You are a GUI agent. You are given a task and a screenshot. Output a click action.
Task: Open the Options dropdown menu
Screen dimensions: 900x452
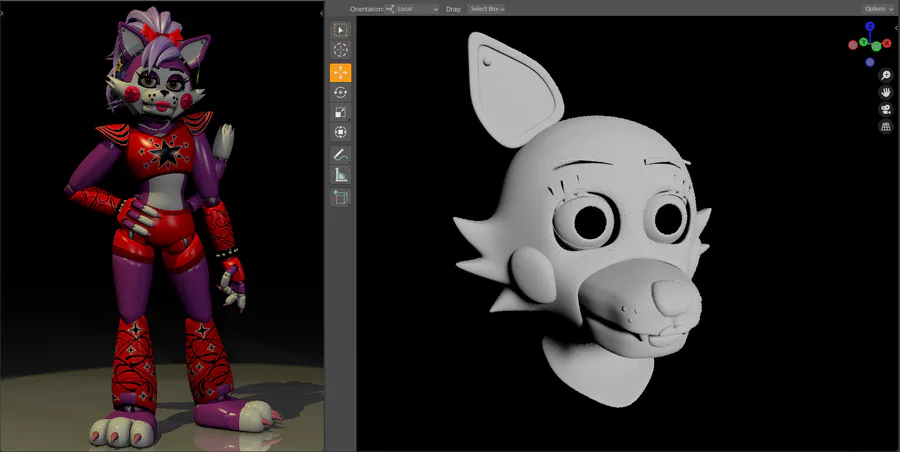click(x=878, y=9)
